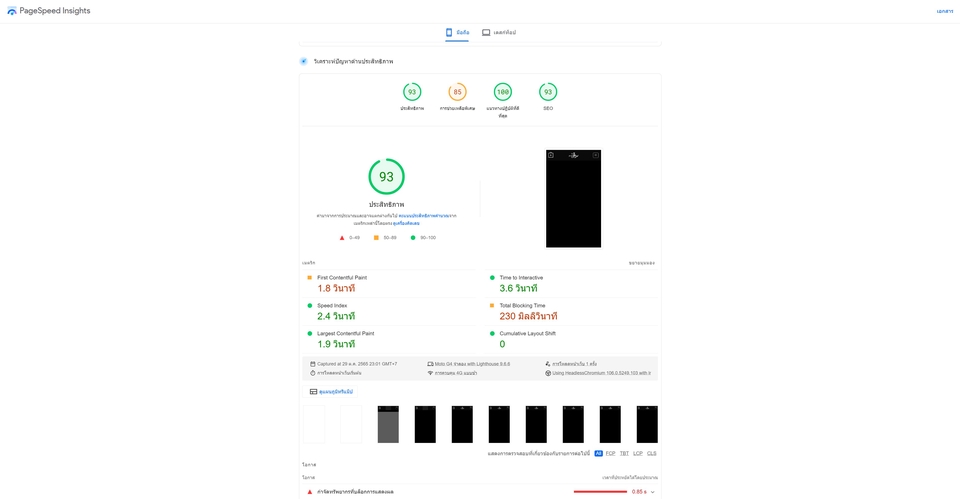Switch to the desktop (เดสก์ท็อป) tab
Screen dimensions: 960x499
498,32
